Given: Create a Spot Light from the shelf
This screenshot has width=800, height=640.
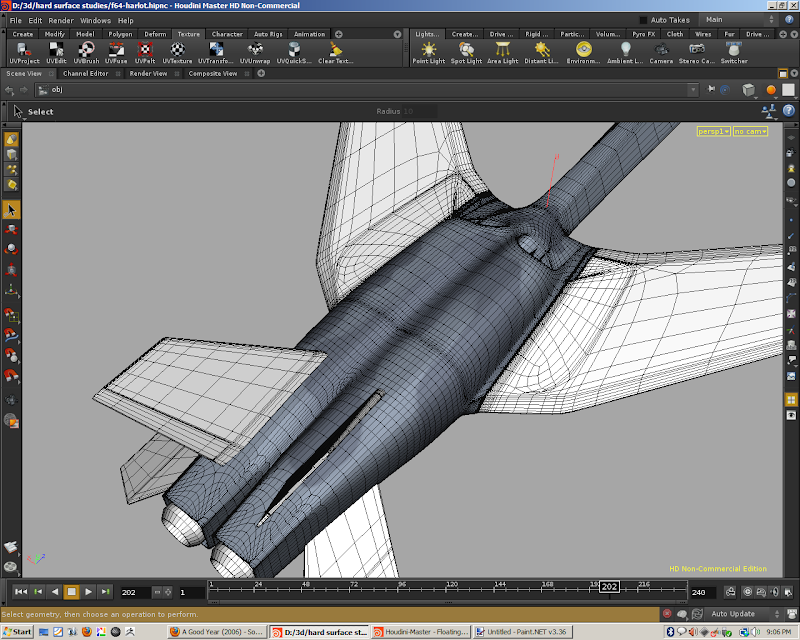Looking at the screenshot, I should click(466, 52).
